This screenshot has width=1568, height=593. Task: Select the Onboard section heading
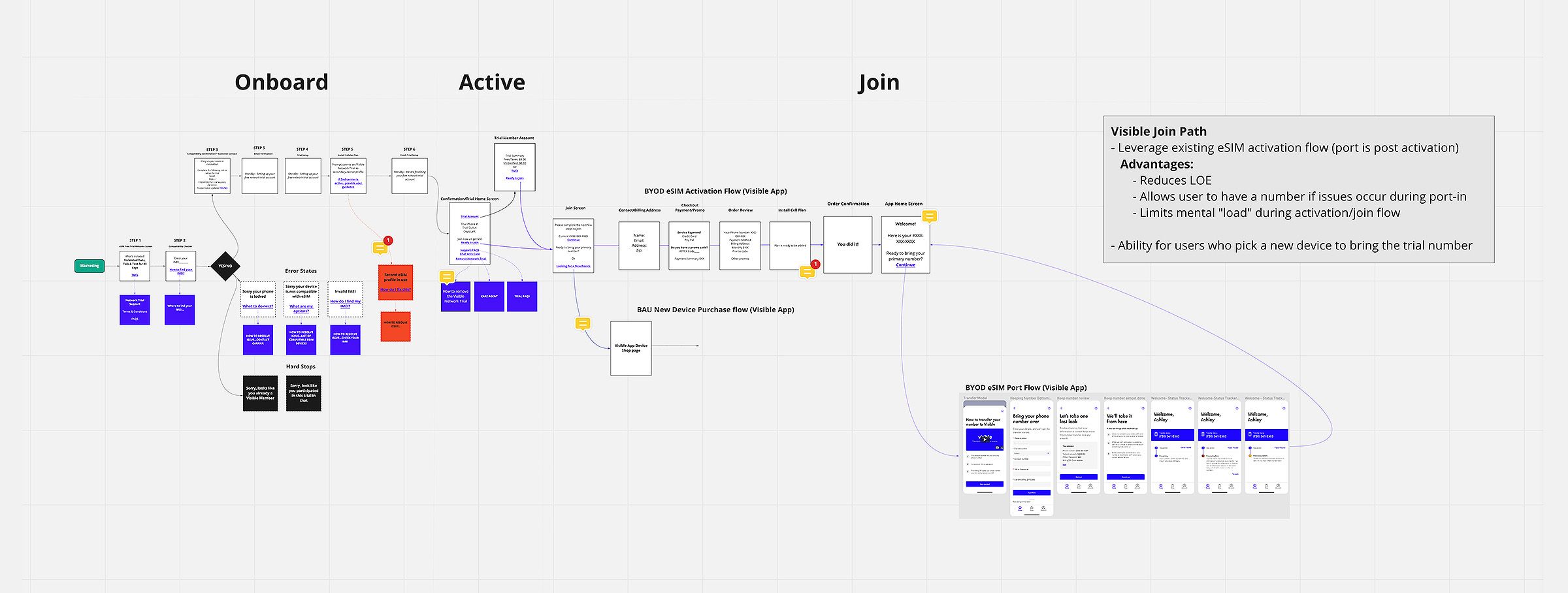pos(282,82)
